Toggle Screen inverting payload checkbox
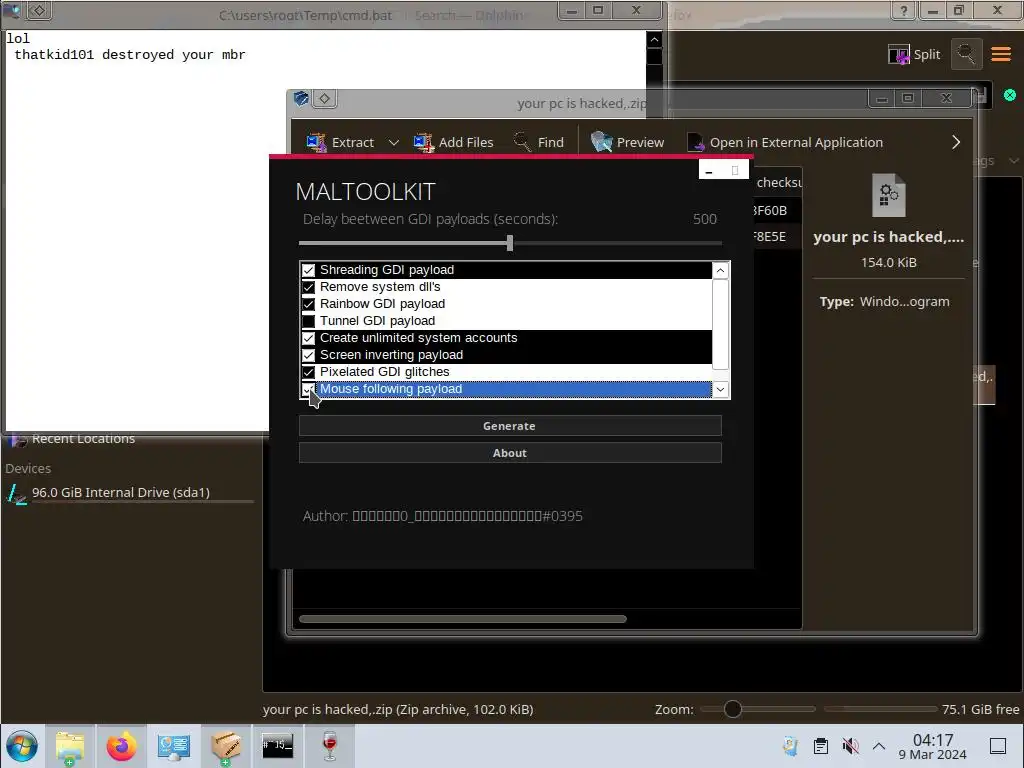The image size is (1024, 768). click(308, 355)
